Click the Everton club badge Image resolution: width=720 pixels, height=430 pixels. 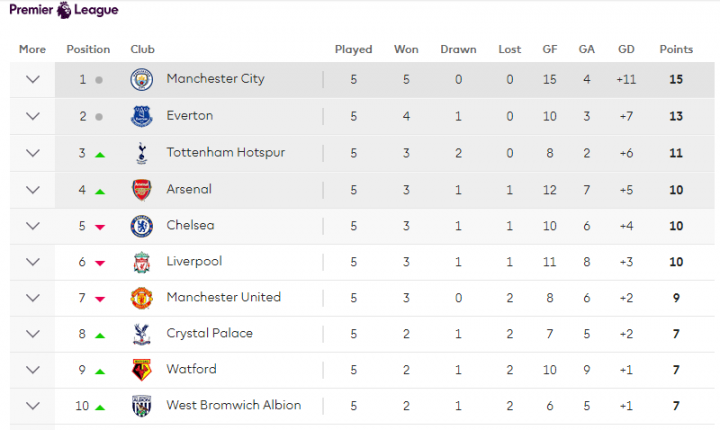point(141,116)
